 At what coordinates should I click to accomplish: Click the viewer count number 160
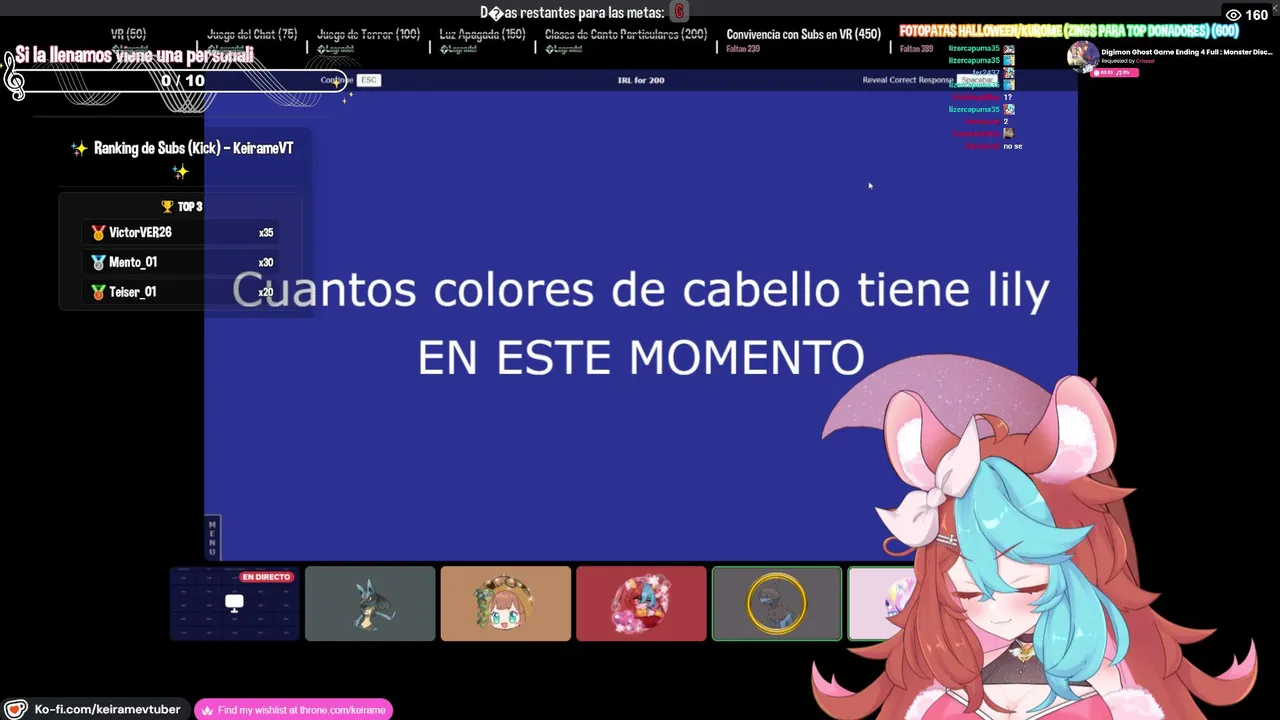[x=1257, y=15]
